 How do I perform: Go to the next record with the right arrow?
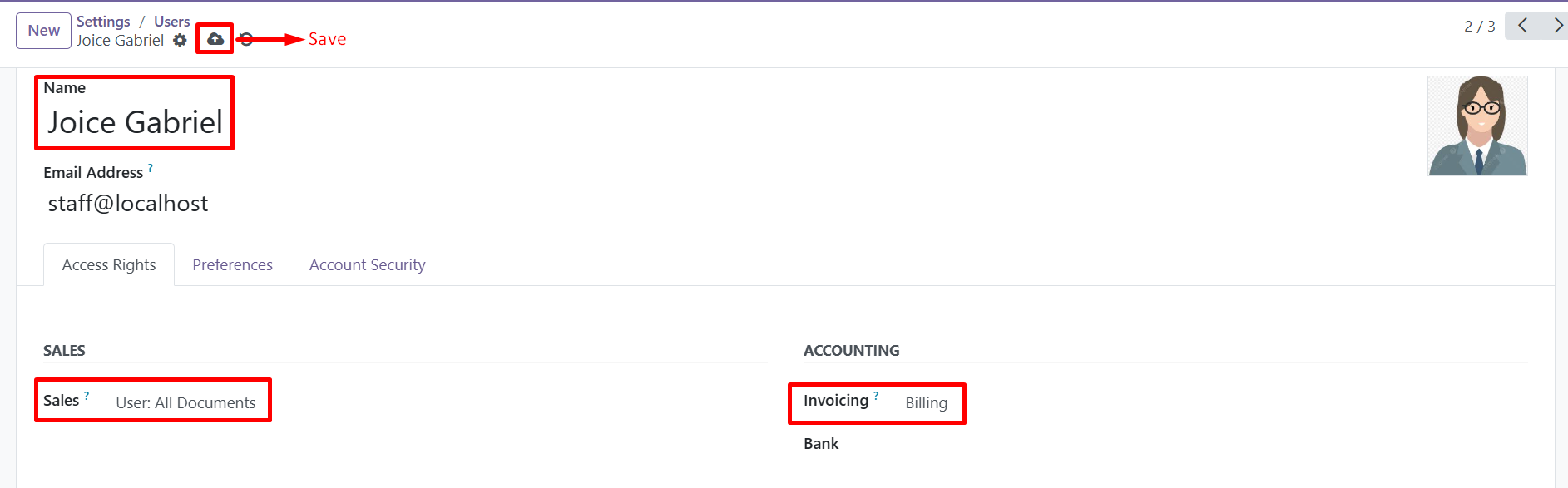click(1555, 26)
